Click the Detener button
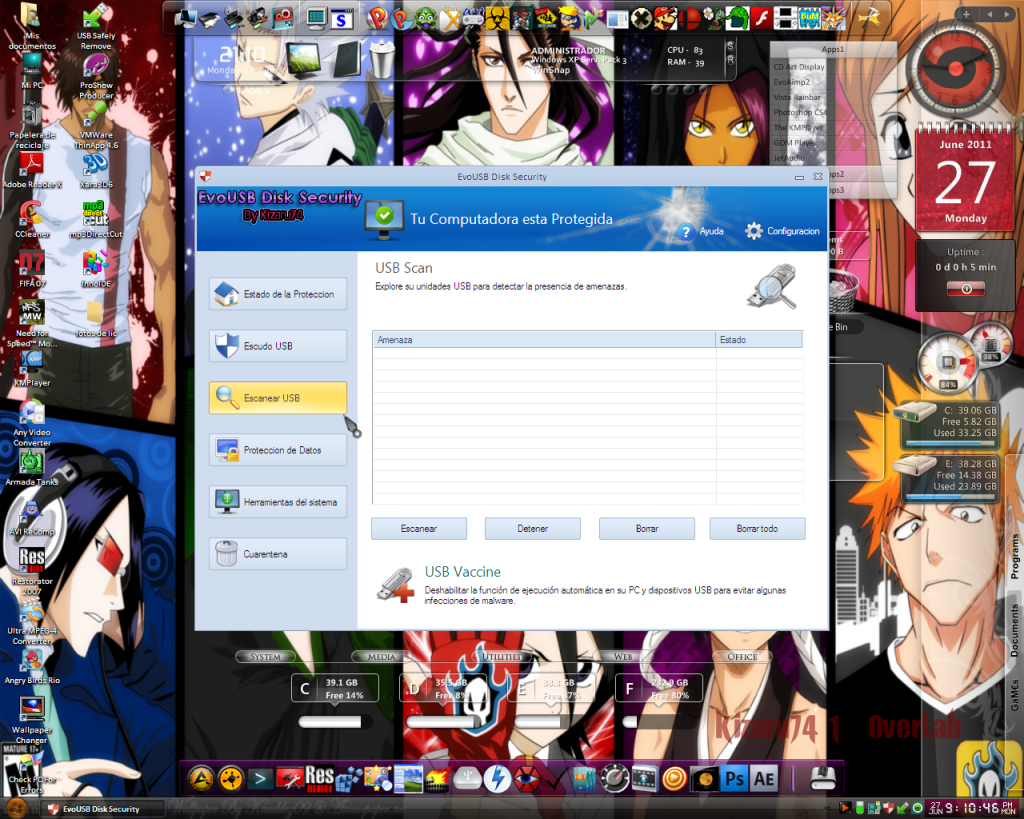 [x=532, y=528]
